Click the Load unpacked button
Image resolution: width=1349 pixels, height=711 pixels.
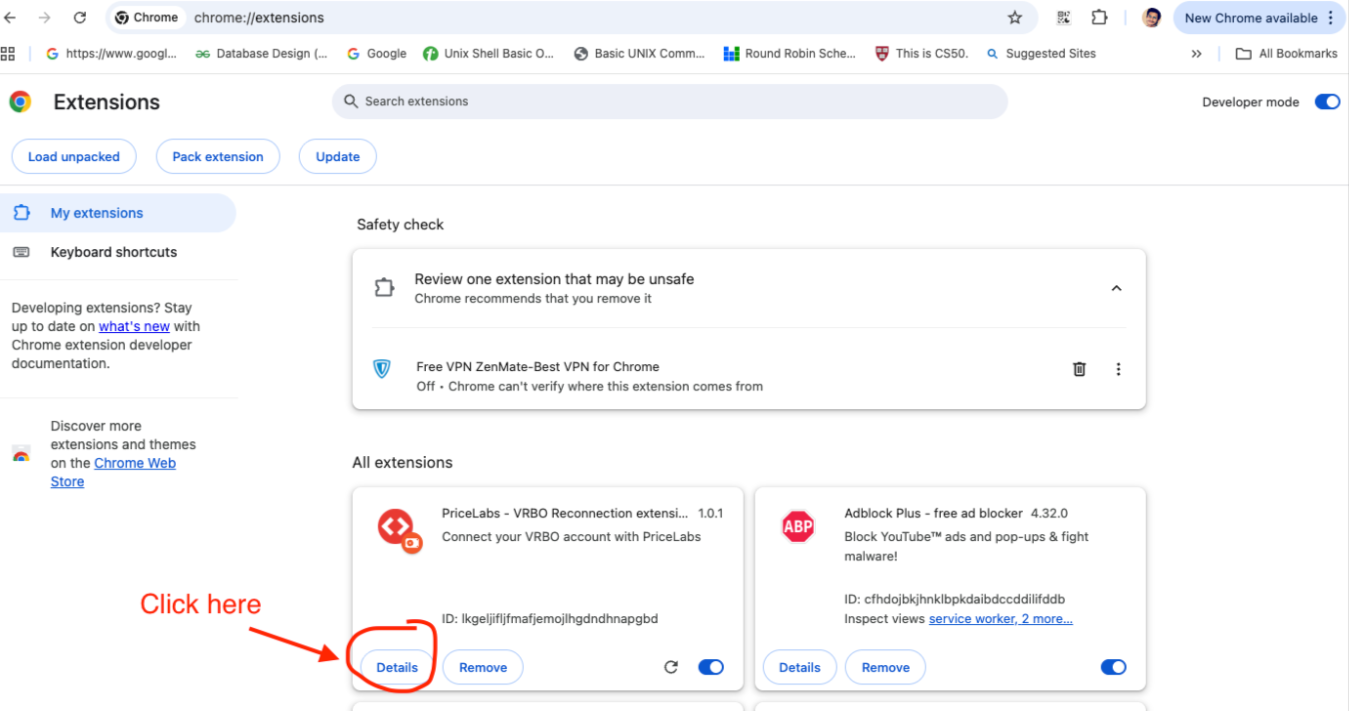tap(73, 157)
